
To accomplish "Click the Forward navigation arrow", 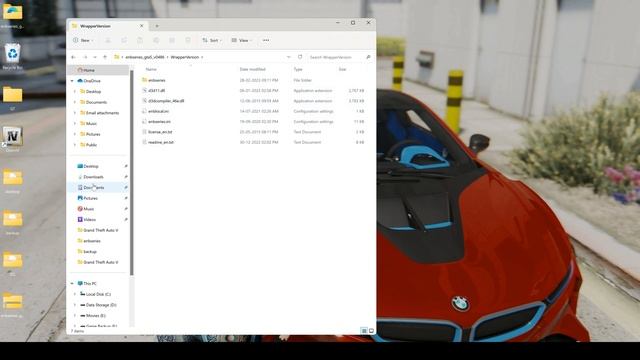I will point(85,57).
